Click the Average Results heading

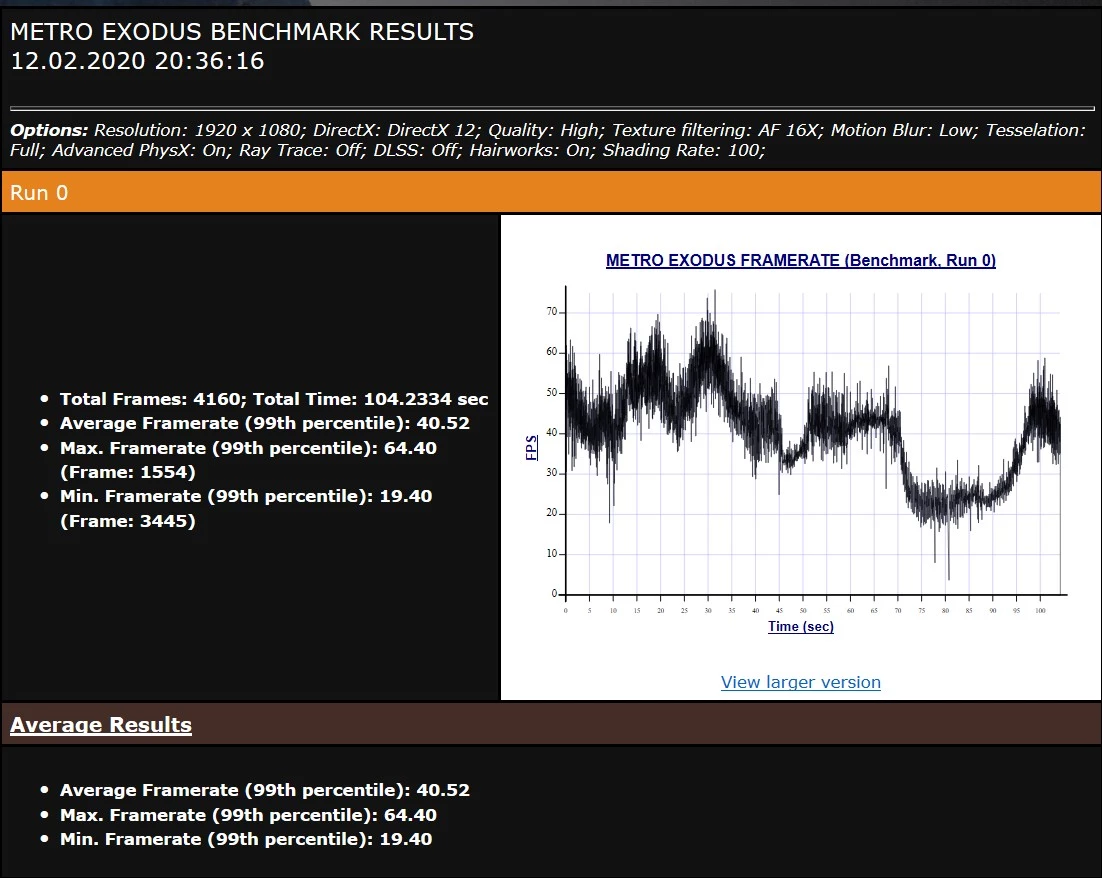click(x=101, y=725)
